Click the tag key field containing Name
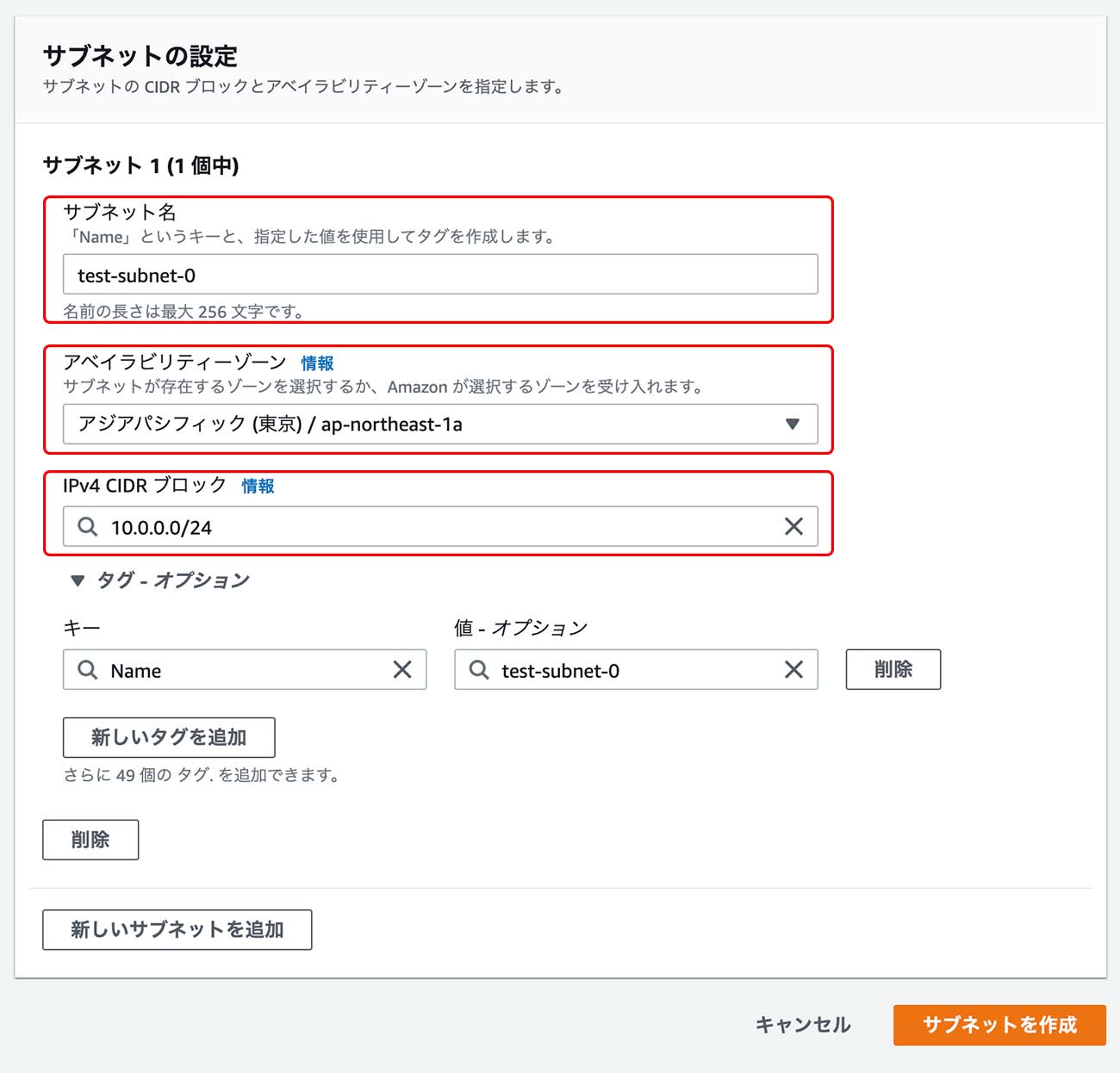 click(x=245, y=669)
